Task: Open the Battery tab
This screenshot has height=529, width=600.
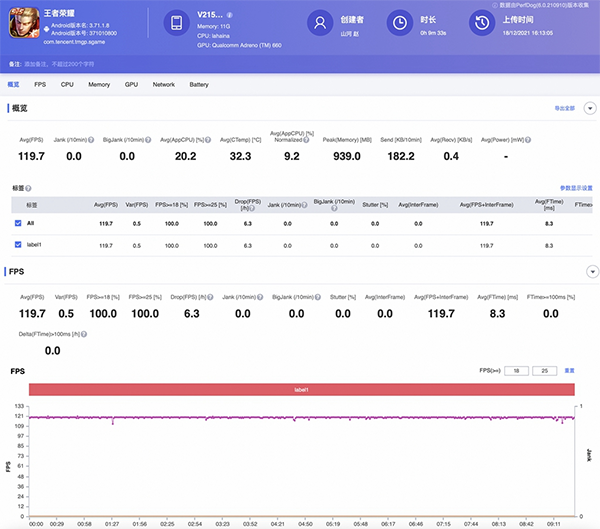Action: tap(199, 85)
